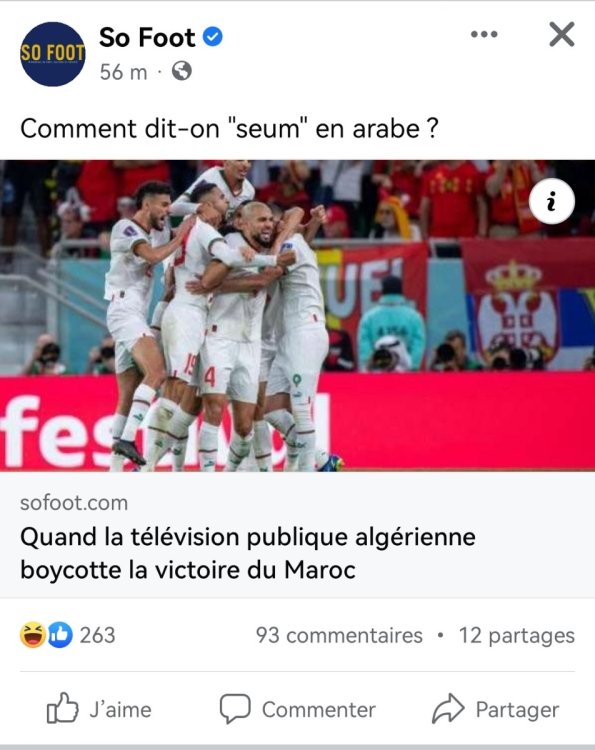Dismiss the post with the X icon
The height and width of the screenshot is (750, 595).
[x=562, y=34]
